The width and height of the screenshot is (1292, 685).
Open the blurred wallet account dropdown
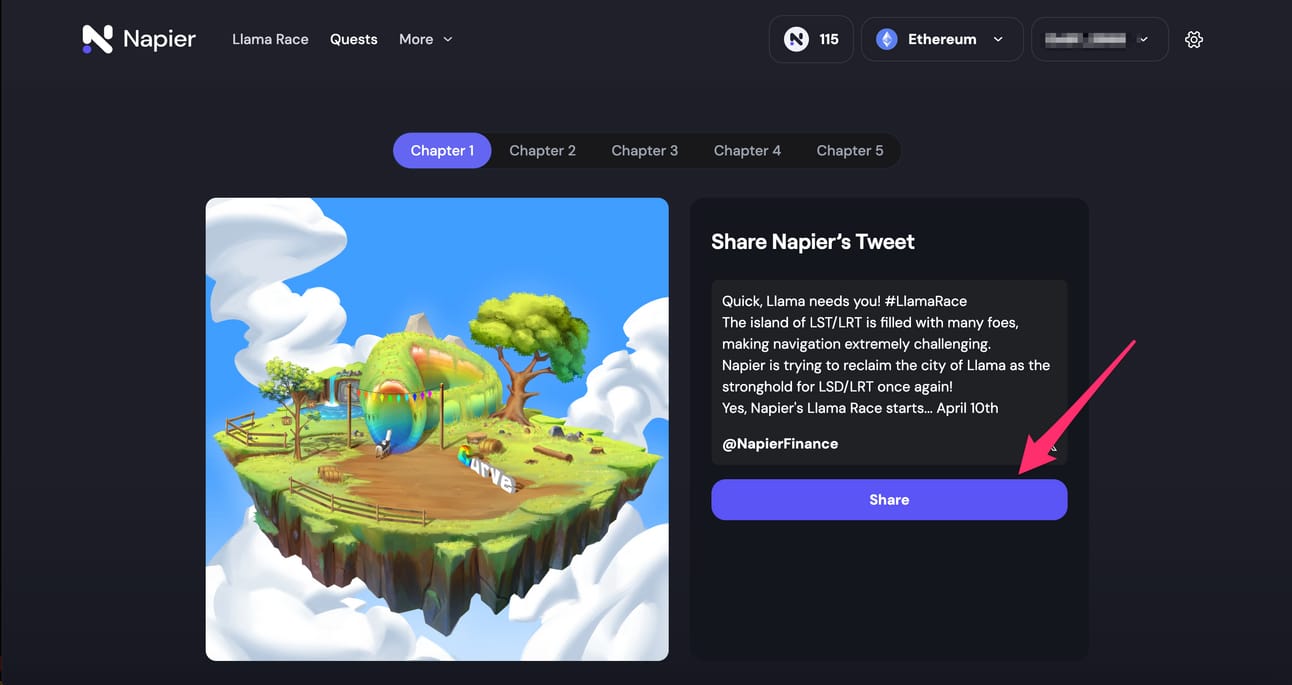pos(1099,39)
